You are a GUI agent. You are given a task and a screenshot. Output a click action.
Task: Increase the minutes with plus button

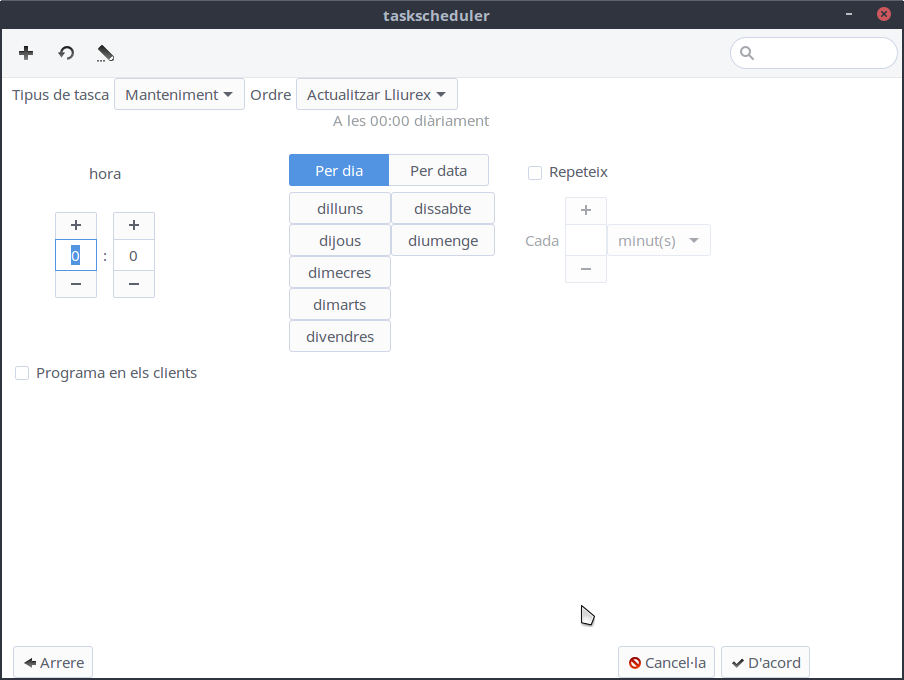pyautogui.click(x=134, y=226)
